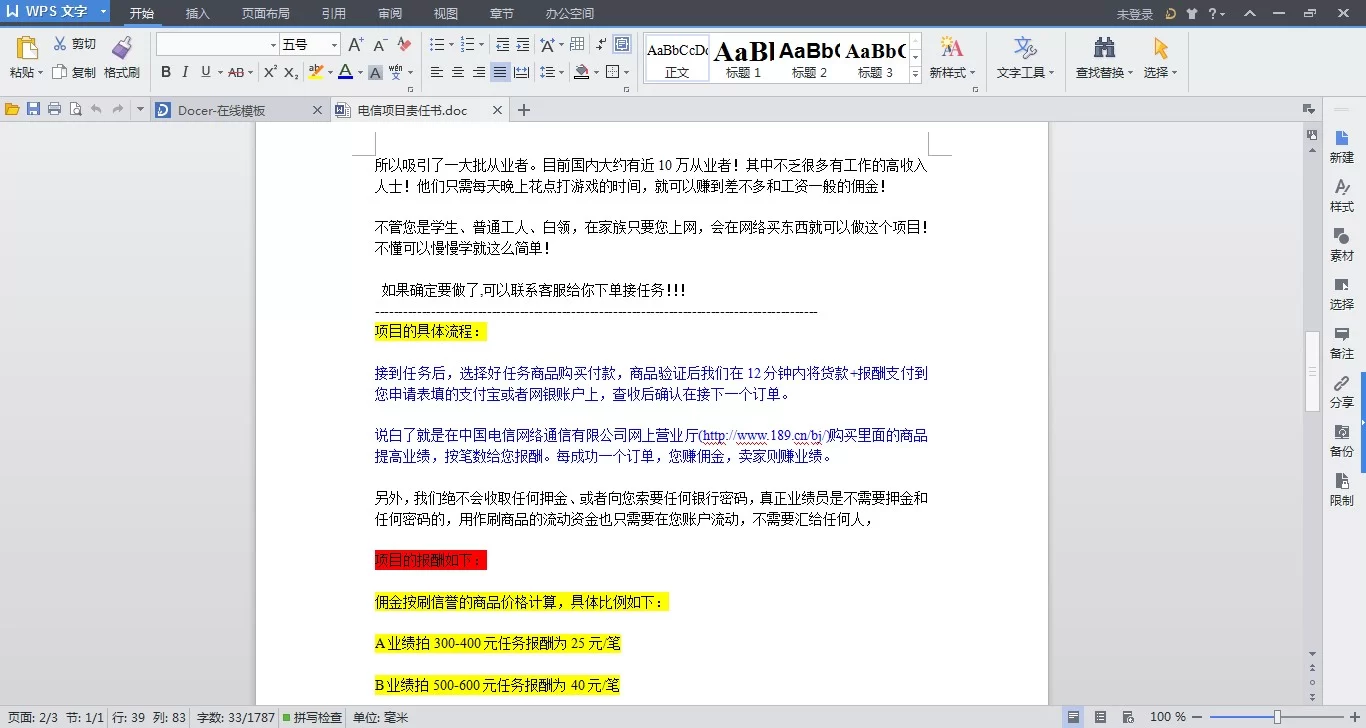Open the font size dropdown showing 五号
This screenshot has height=728, width=1366.
coord(334,45)
